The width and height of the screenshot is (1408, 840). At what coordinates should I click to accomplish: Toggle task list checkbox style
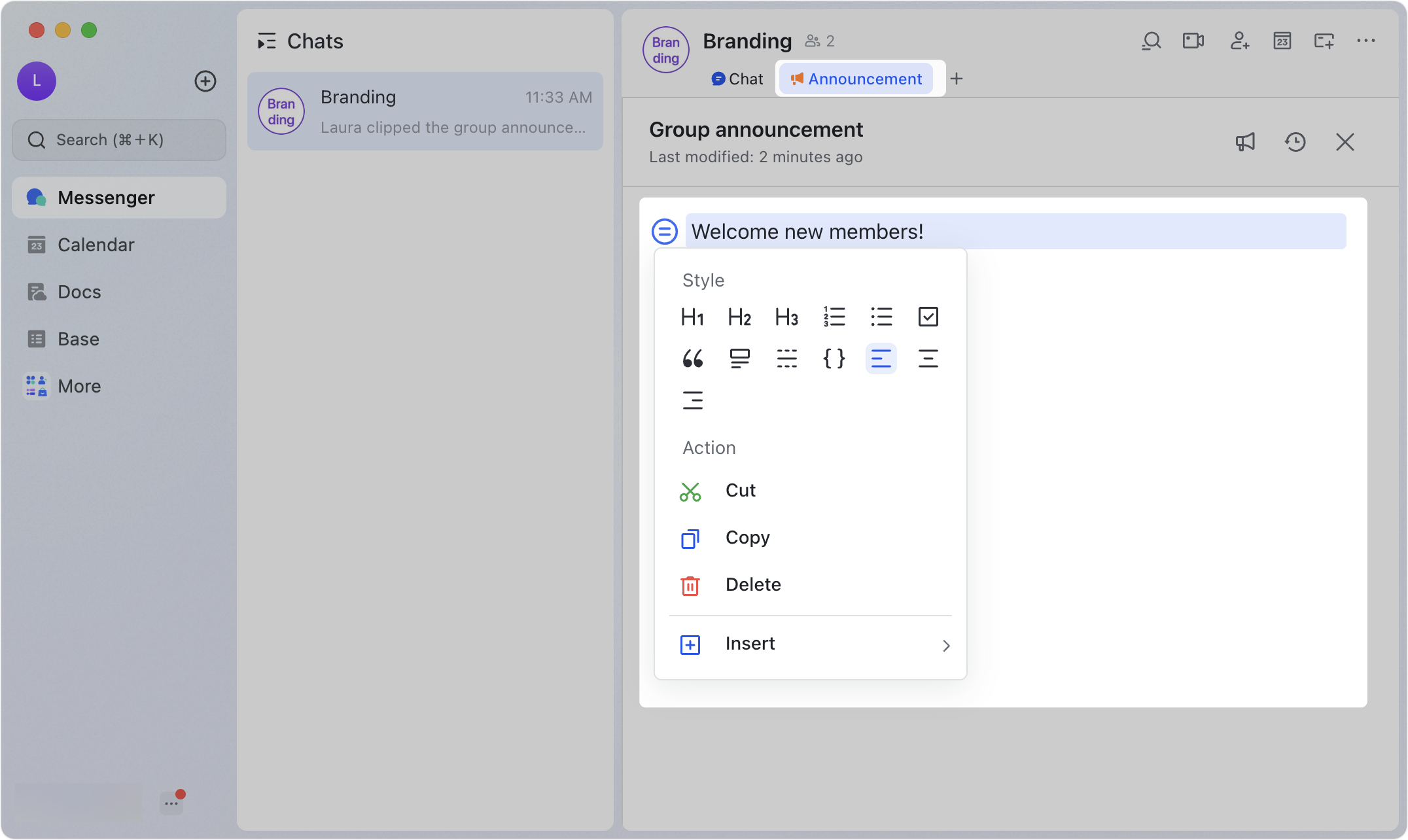pyautogui.click(x=928, y=317)
